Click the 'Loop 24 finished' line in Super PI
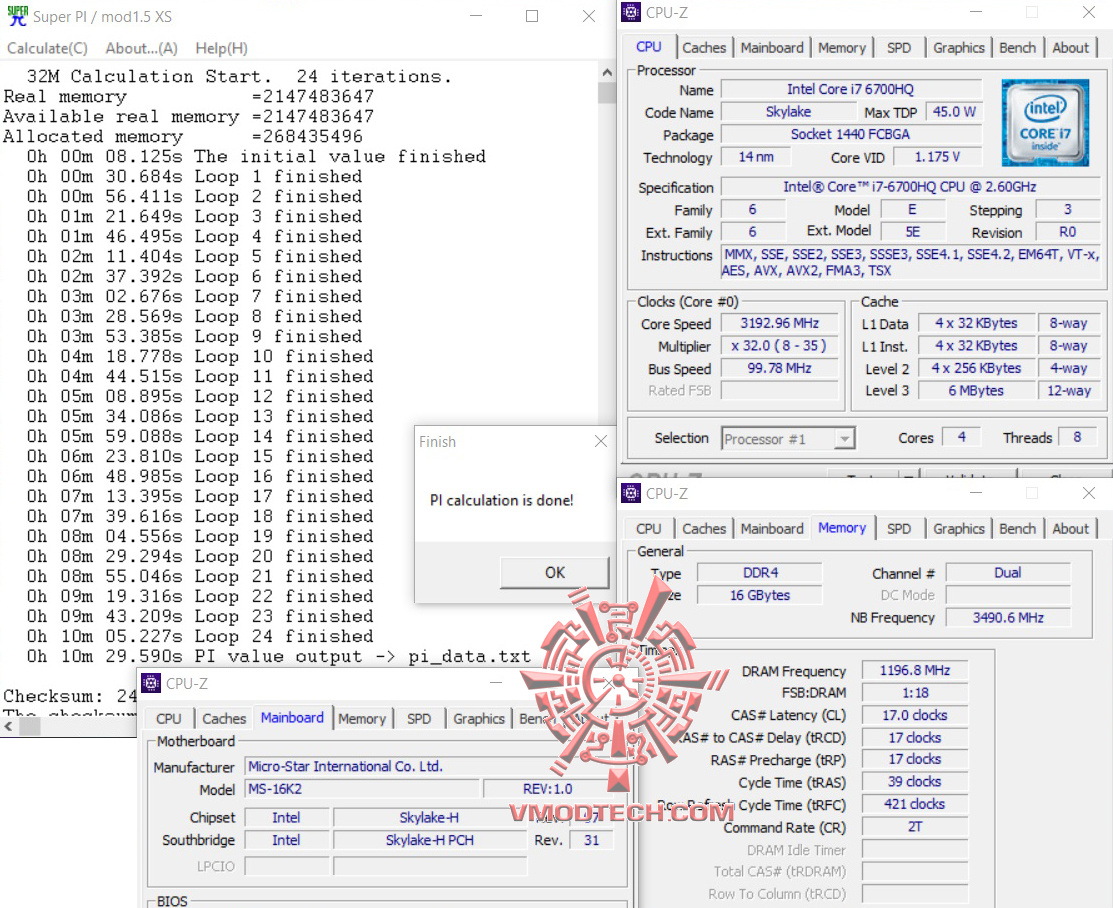Image resolution: width=1113 pixels, height=908 pixels. [x=200, y=636]
